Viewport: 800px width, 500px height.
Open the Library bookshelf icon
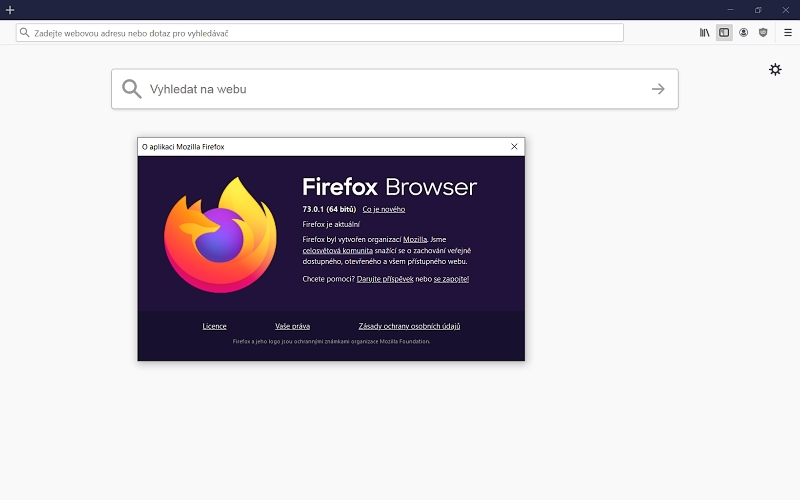pyautogui.click(x=705, y=33)
